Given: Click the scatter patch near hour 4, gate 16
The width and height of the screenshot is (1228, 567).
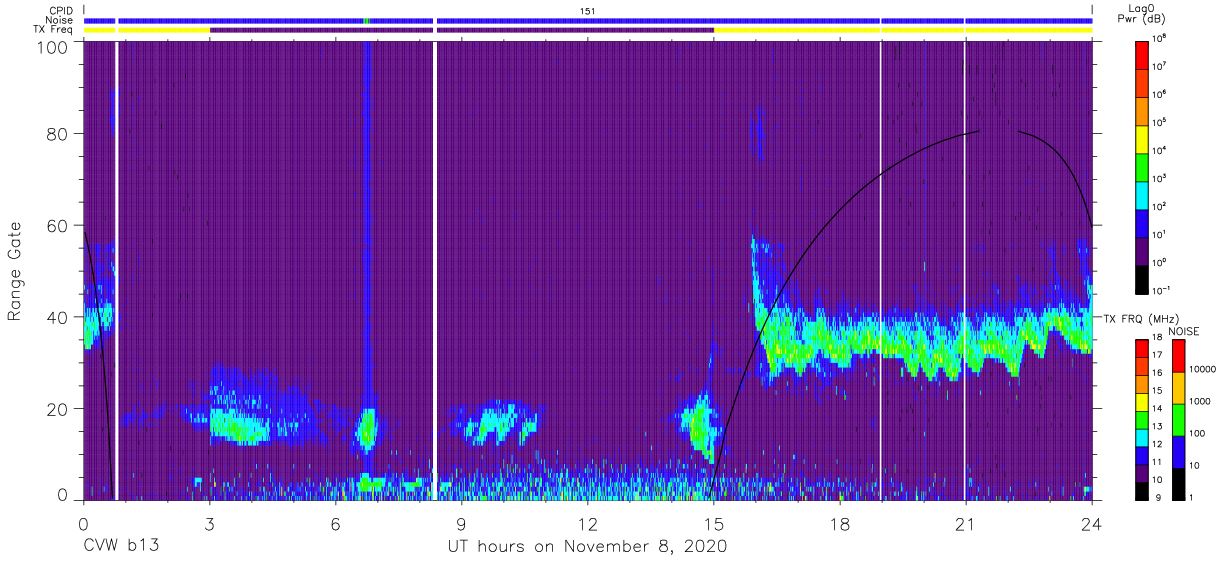Looking at the screenshot, I should [x=240, y=426].
